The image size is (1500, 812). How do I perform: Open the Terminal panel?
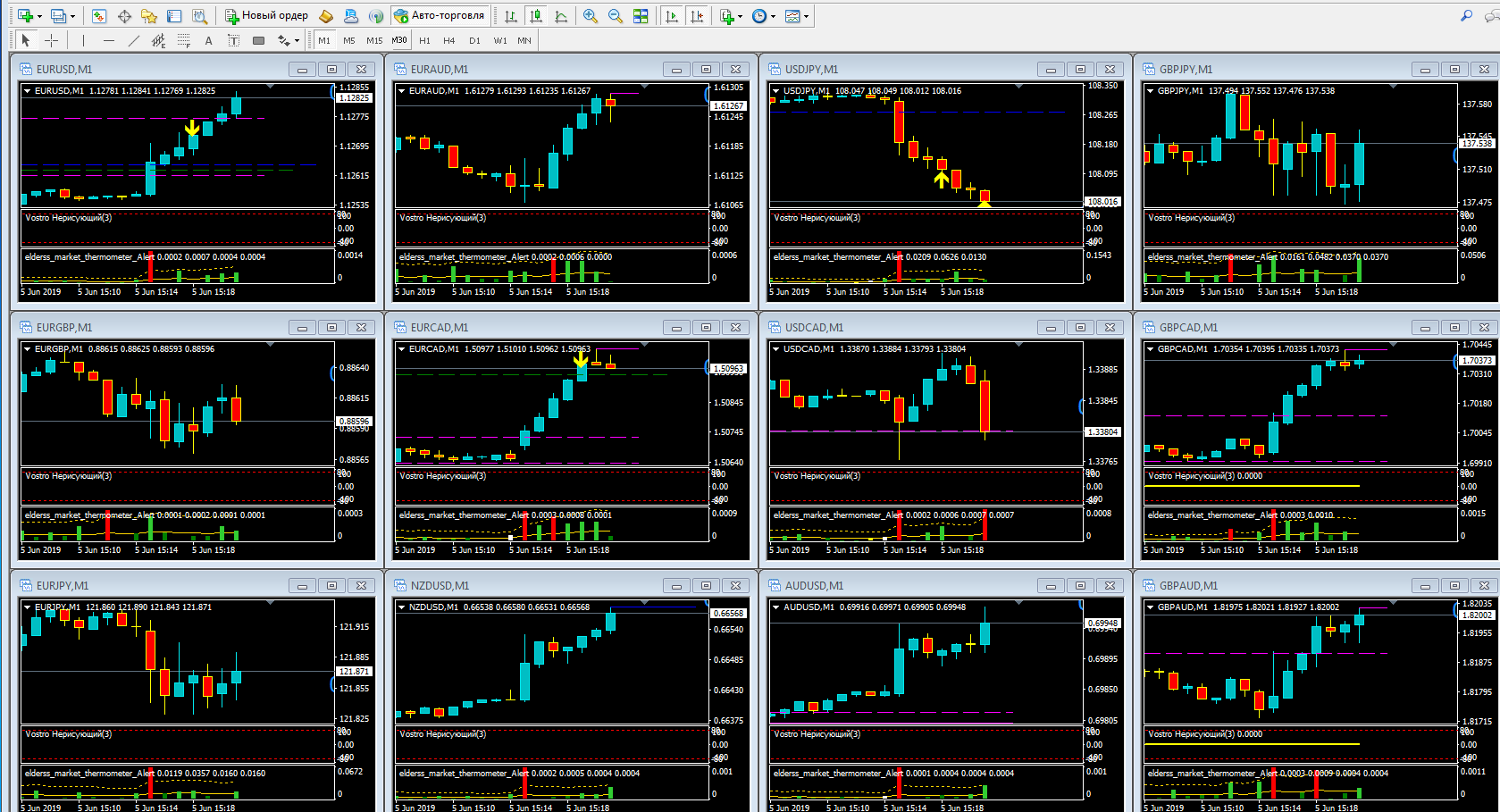click(174, 15)
